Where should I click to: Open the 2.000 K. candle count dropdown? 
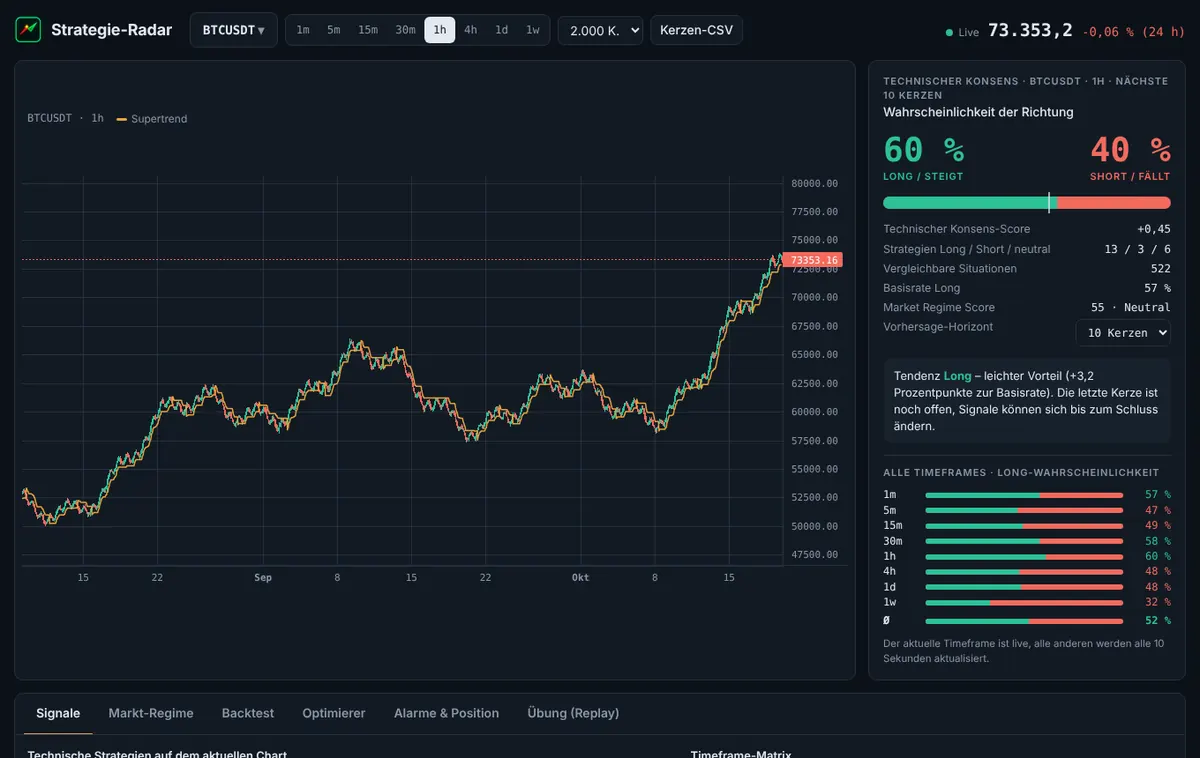pyautogui.click(x=600, y=30)
